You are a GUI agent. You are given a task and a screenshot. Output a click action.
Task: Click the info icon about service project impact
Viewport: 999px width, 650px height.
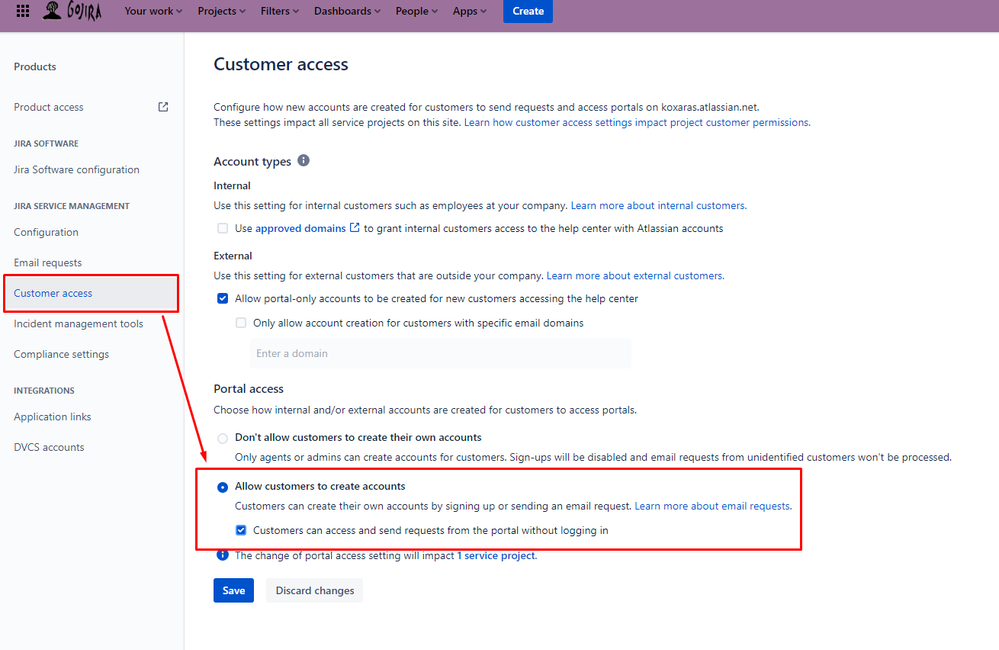click(x=222, y=555)
